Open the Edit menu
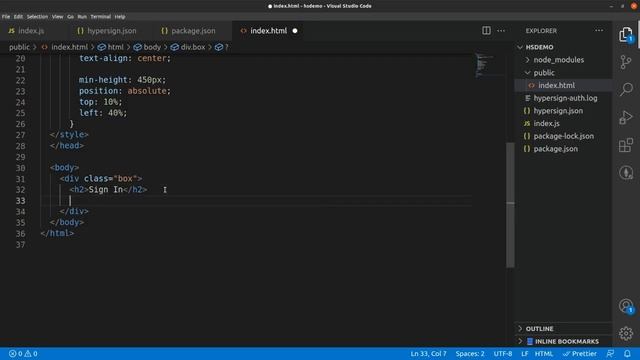This screenshot has height=360, width=640. tap(18, 17)
